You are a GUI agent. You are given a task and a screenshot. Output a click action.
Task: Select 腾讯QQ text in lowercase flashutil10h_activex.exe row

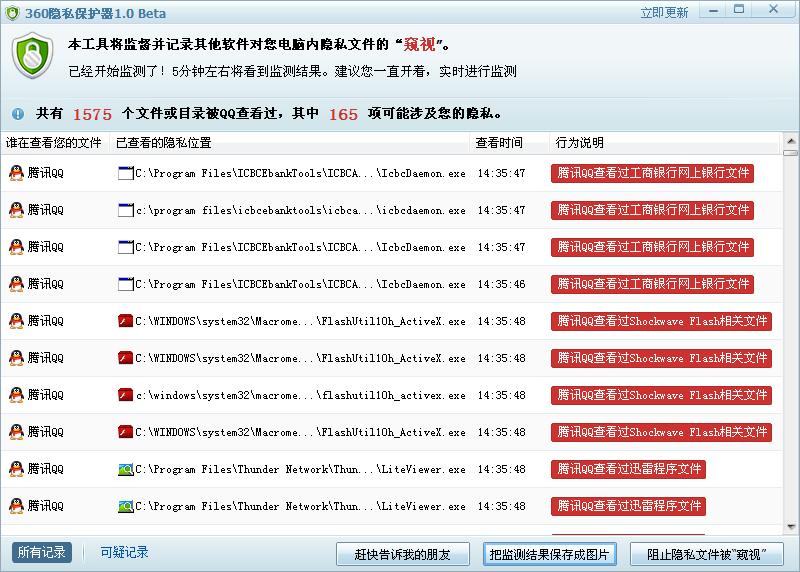click(x=45, y=394)
